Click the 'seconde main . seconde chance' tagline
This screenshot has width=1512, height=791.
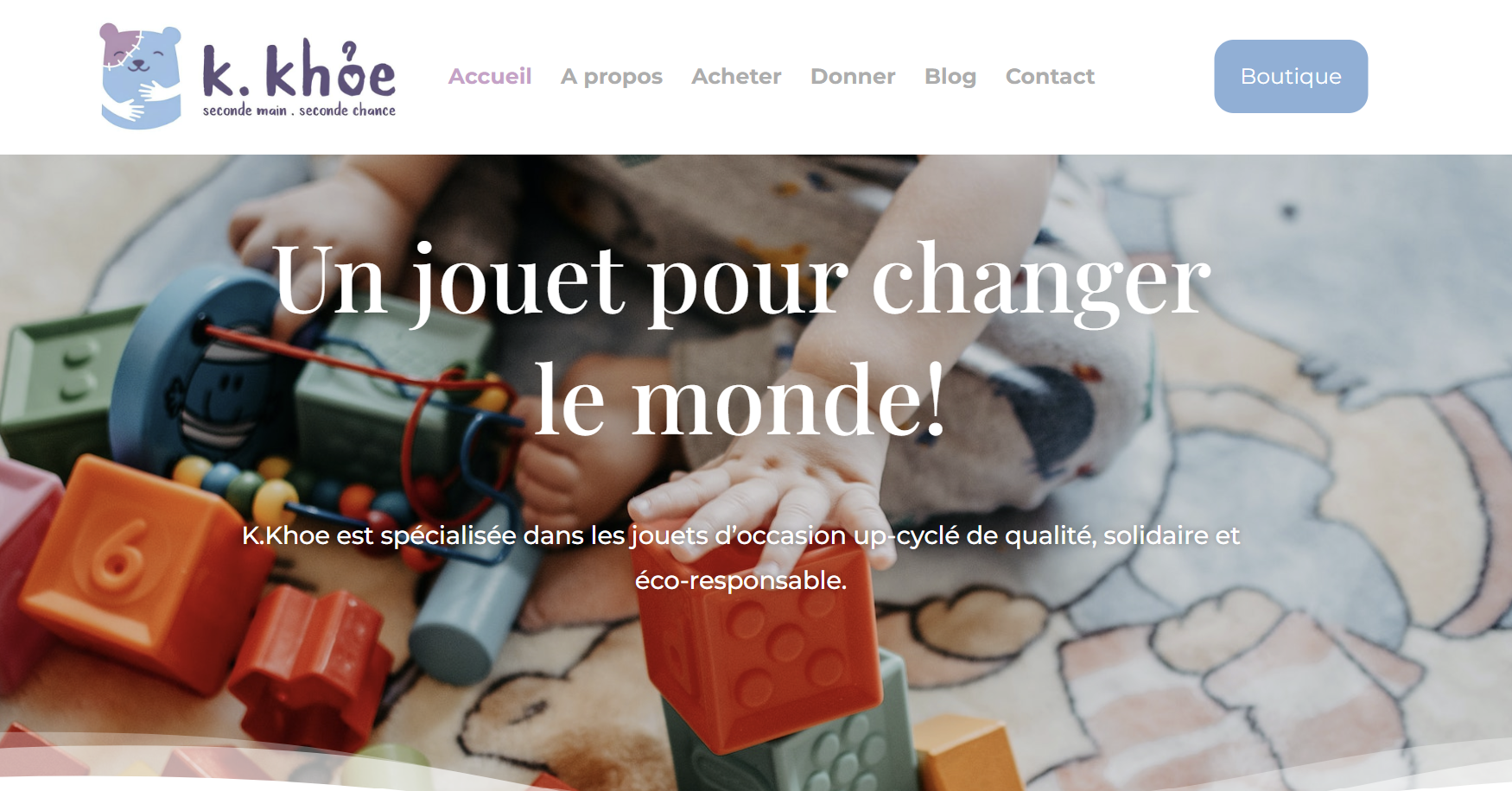pyautogui.click(x=299, y=111)
